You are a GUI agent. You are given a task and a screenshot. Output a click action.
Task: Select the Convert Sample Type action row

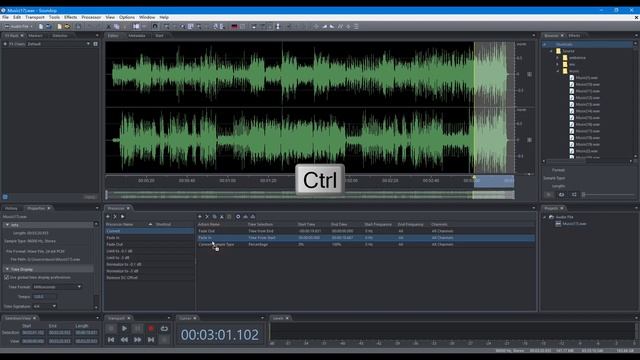(x=366, y=244)
